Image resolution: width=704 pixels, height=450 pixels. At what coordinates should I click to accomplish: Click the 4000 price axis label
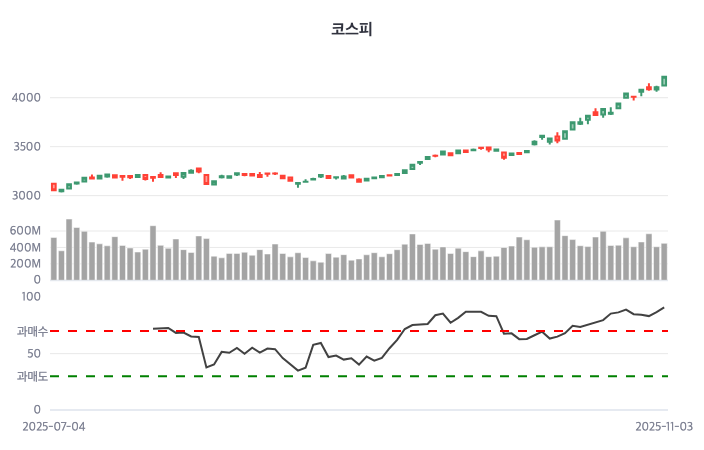point(26,98)
